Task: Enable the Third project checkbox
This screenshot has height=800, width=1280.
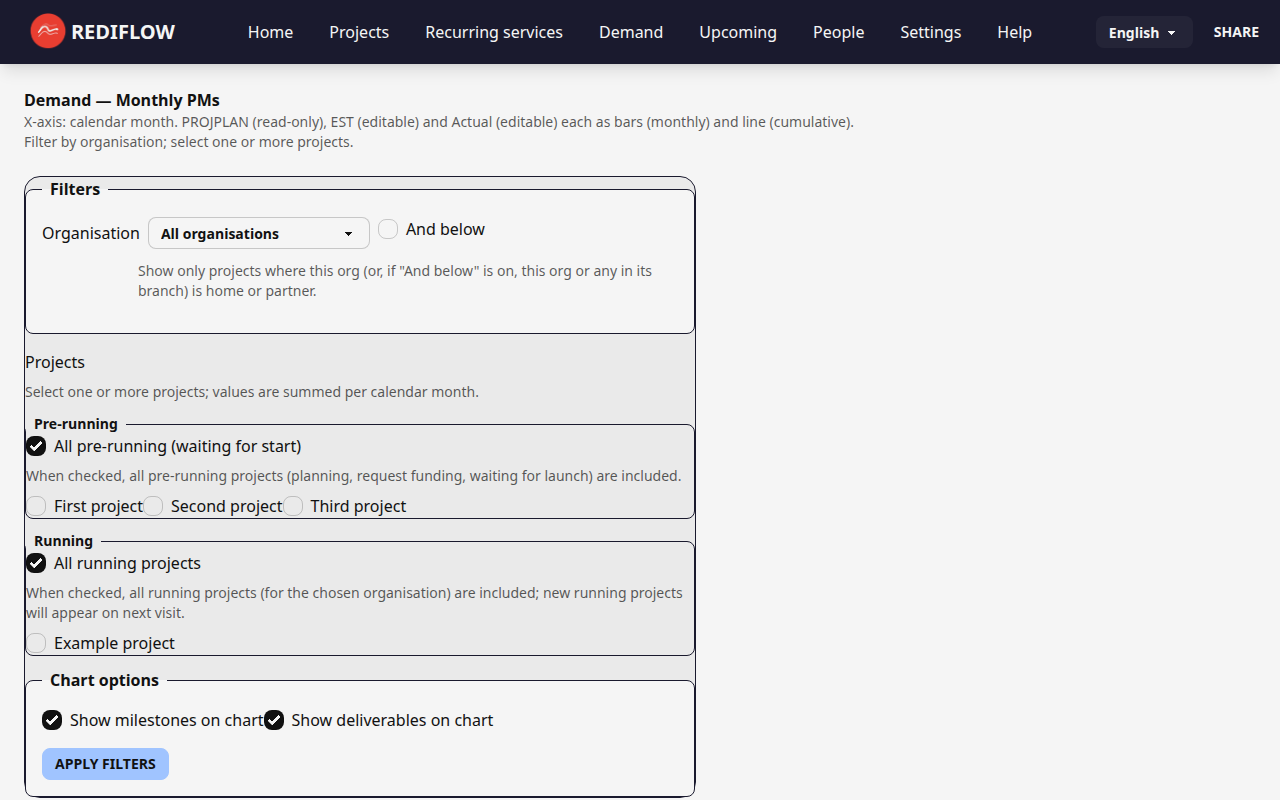Action: click(x=293, y=506)
